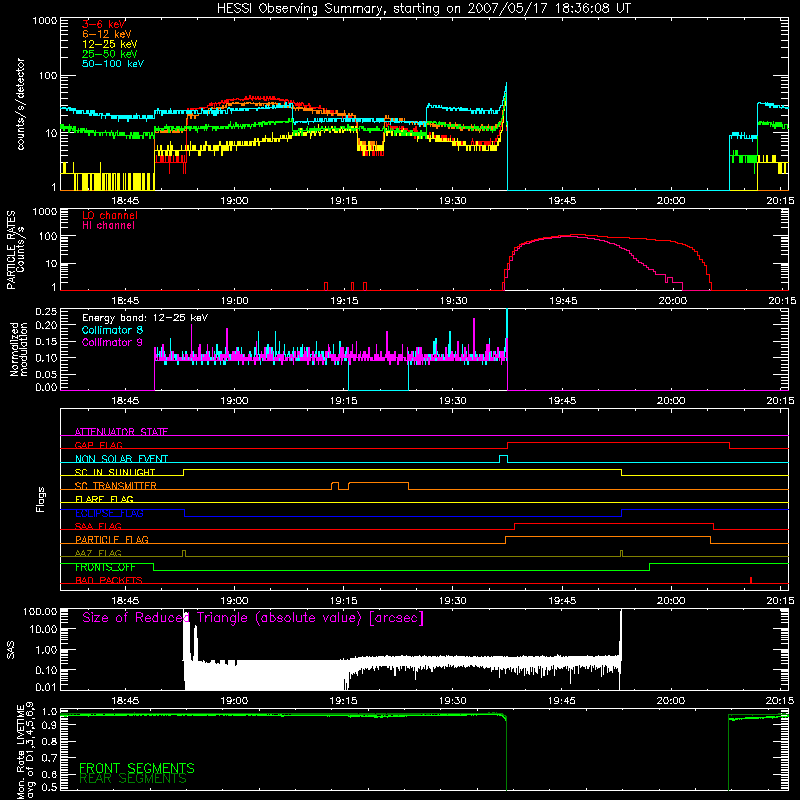
Task: Click the SAS axis label
Action: tap(11, 650)
